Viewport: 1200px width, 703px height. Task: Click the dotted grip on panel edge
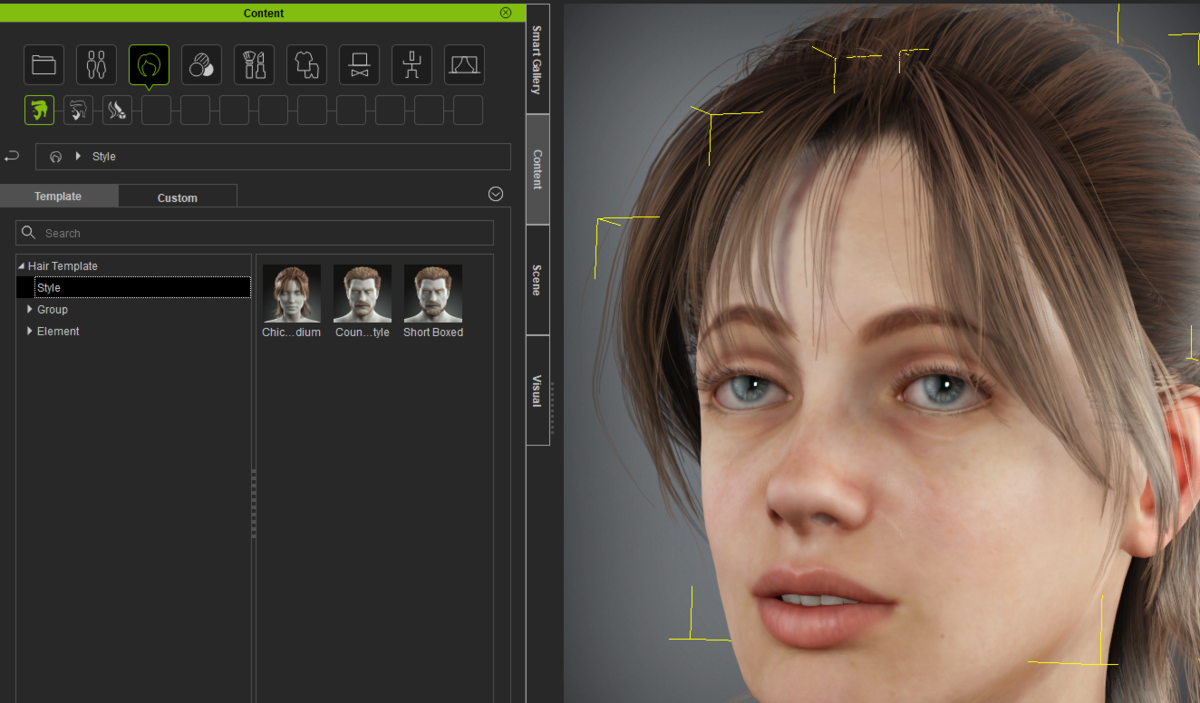(552, 408)
